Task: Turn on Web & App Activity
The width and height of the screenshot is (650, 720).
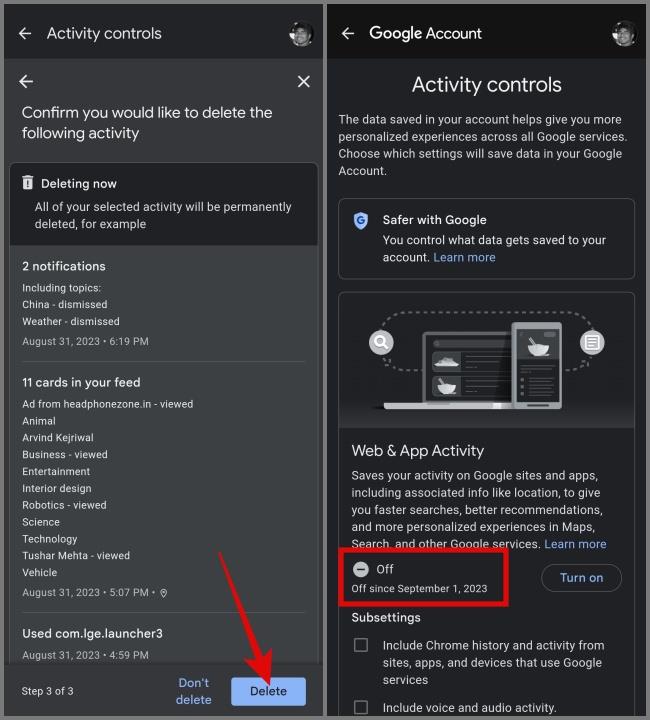Action: 581,578
